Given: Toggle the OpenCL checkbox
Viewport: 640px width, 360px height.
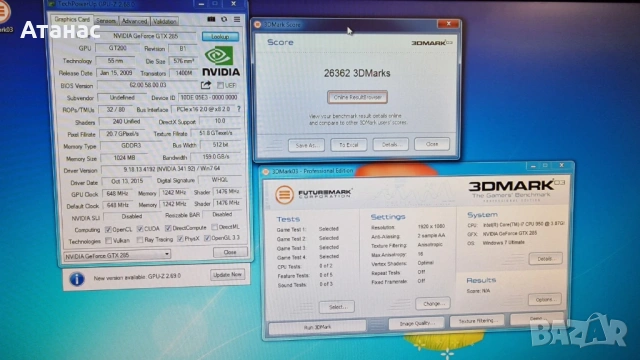Looking at the screenshot, I should [x=108, y=229].
